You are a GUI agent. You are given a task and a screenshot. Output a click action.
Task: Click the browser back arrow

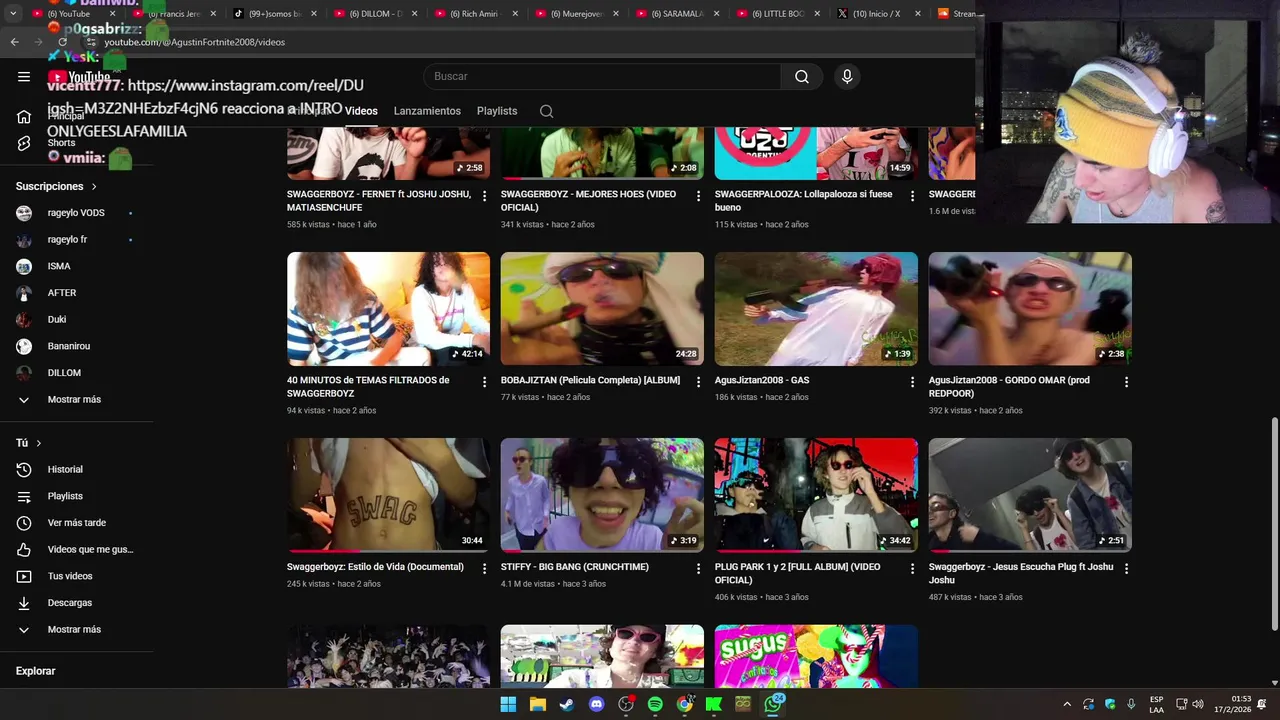click(x=14, y=42)
